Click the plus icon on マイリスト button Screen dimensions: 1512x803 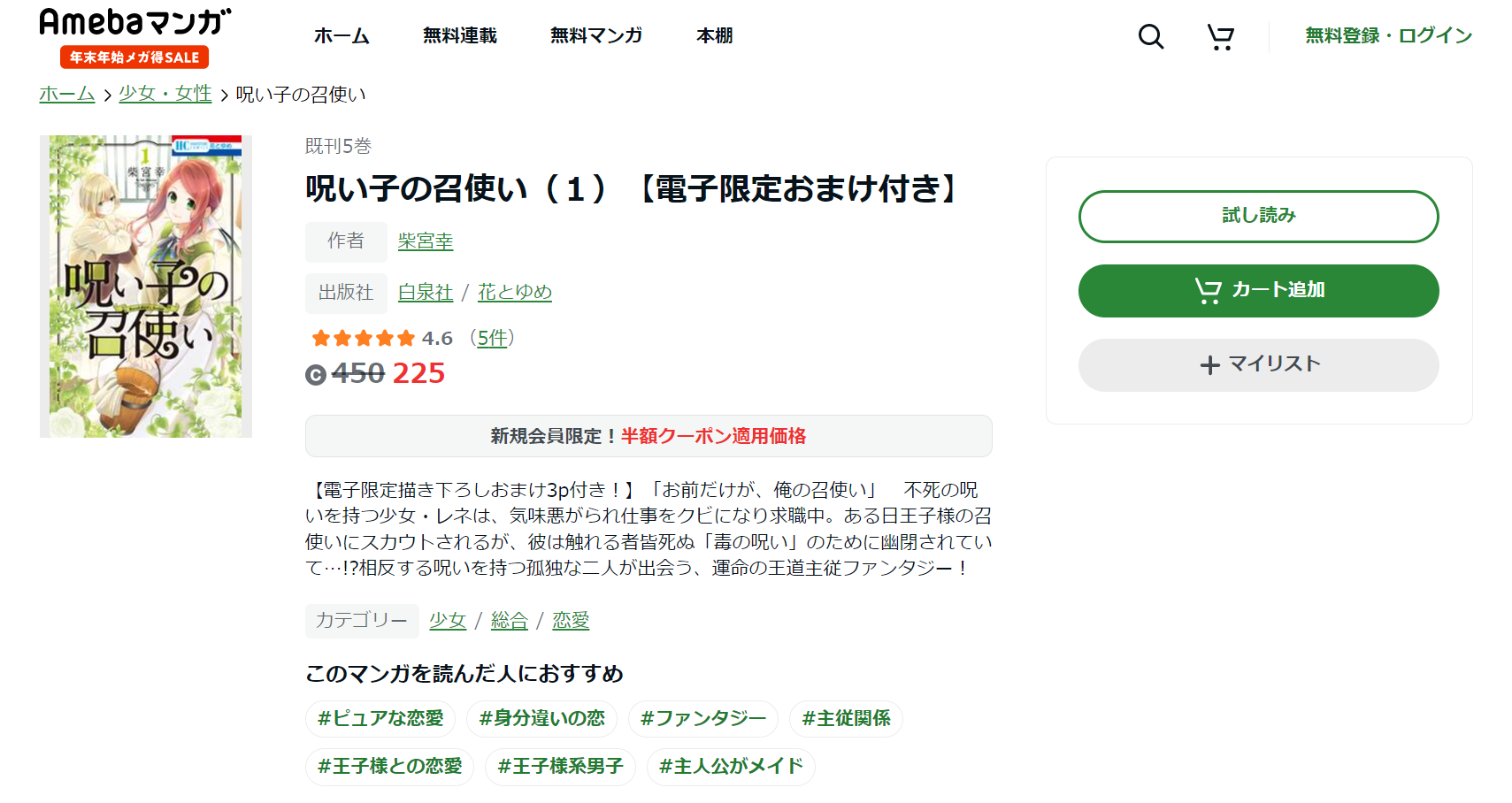point(1209,363)
